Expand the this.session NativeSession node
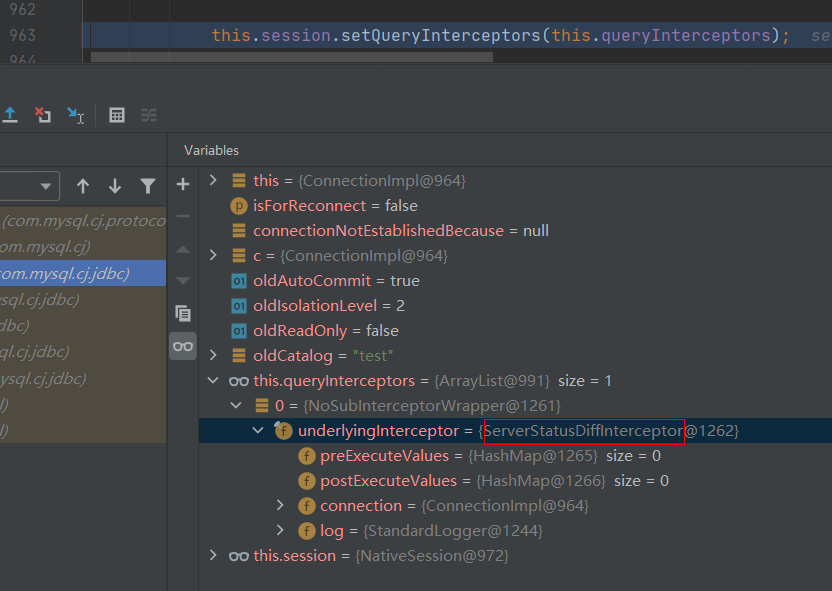Screen dimensions: 832x591 click(x=212, y=556)
